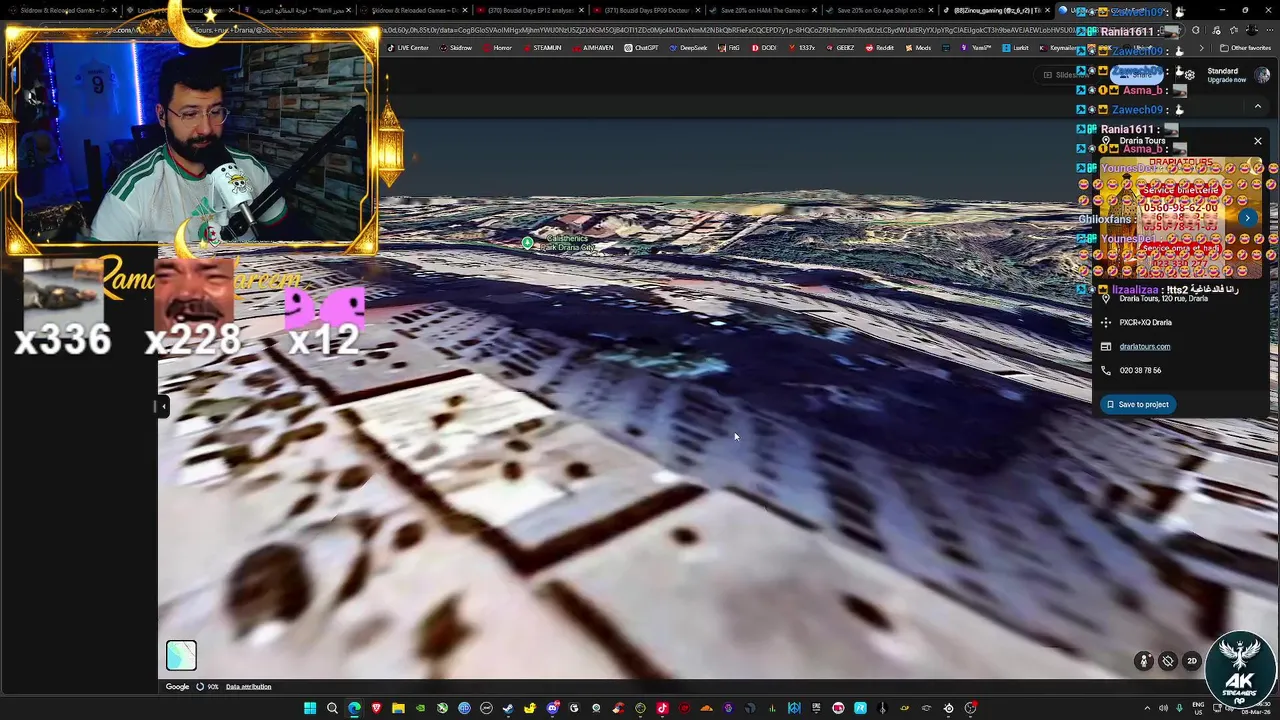Open the map style layer thumbnail
This screenshot has height=720, width=1280.
click(181, 655)
